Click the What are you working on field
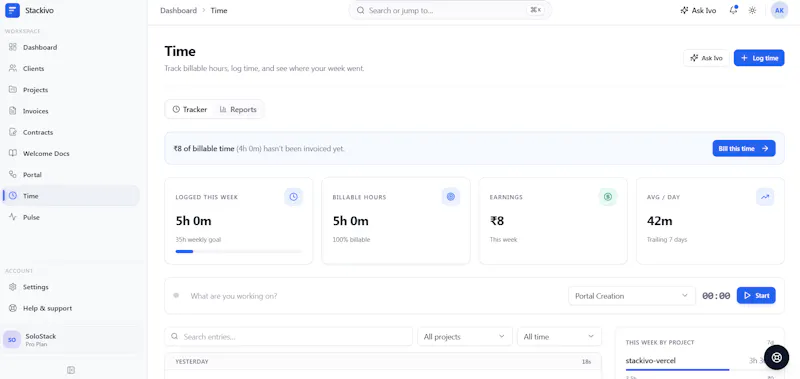 [375, 296]
